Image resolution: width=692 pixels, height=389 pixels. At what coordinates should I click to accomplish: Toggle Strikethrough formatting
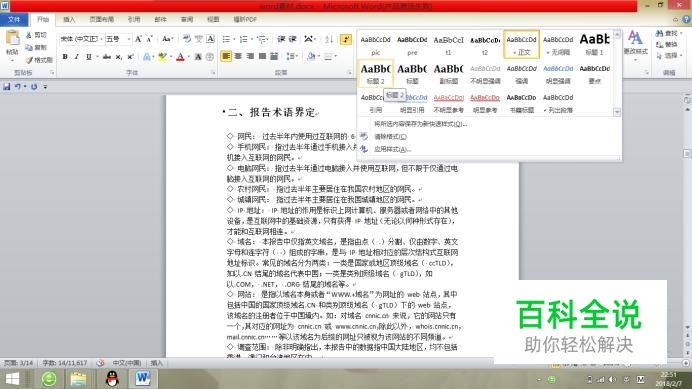(107, 57)
